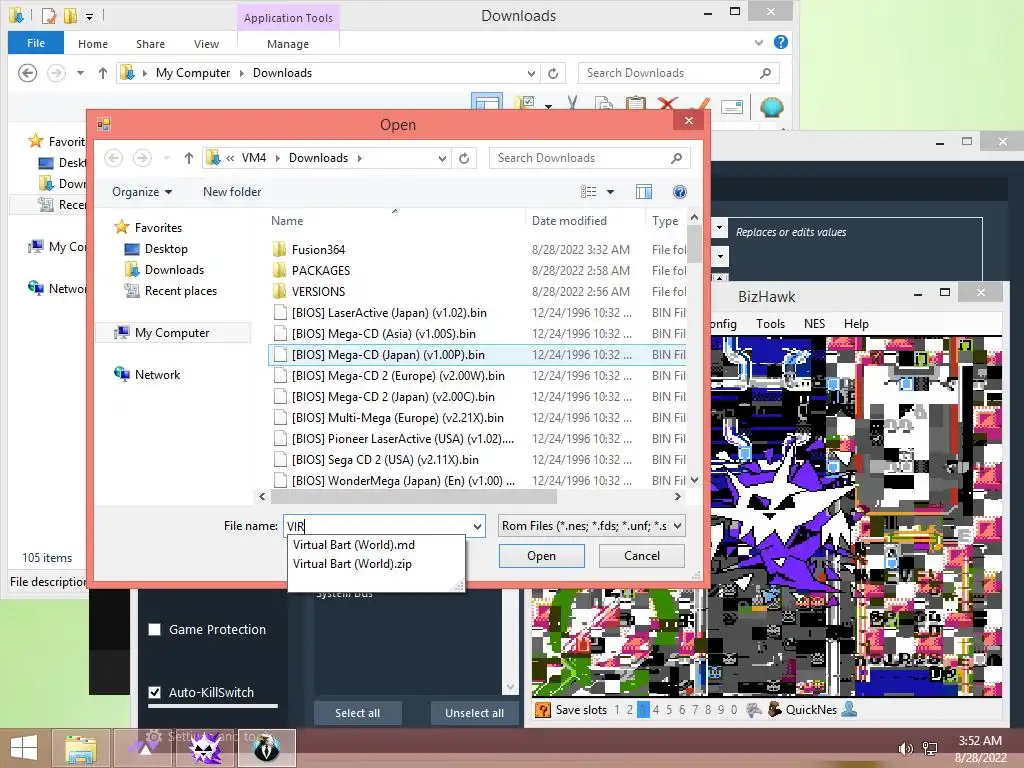The image size is (1024, 768).
Task: Click the search magnifier in Open dialog
Action: (x=677, y=158)
